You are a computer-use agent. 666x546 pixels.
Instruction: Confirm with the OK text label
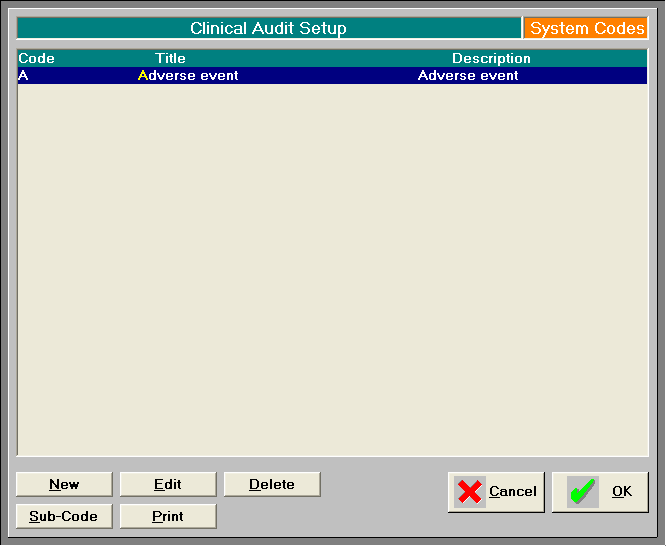(622, 491)
